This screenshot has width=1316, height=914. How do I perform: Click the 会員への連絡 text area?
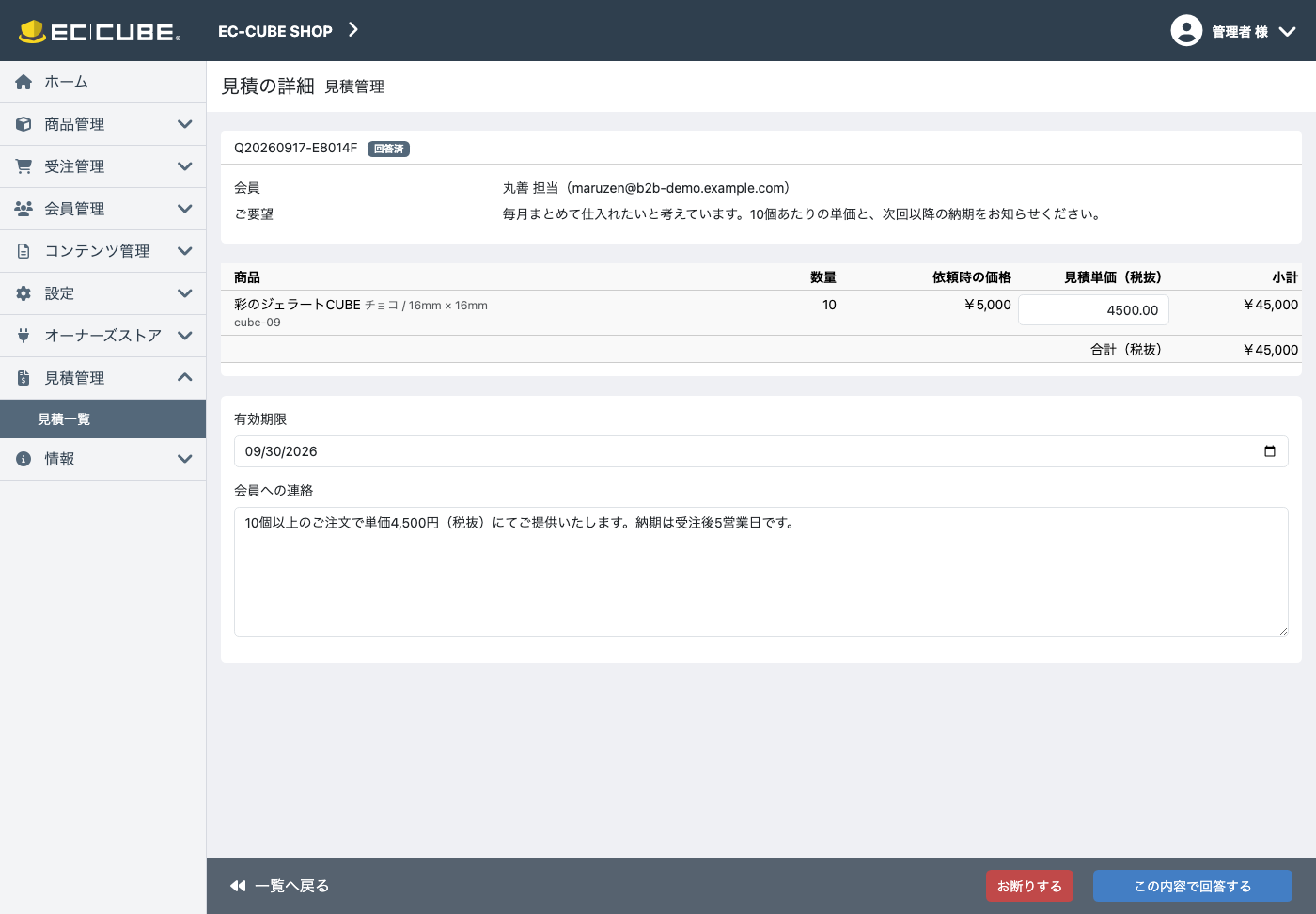tap(761, 572)
